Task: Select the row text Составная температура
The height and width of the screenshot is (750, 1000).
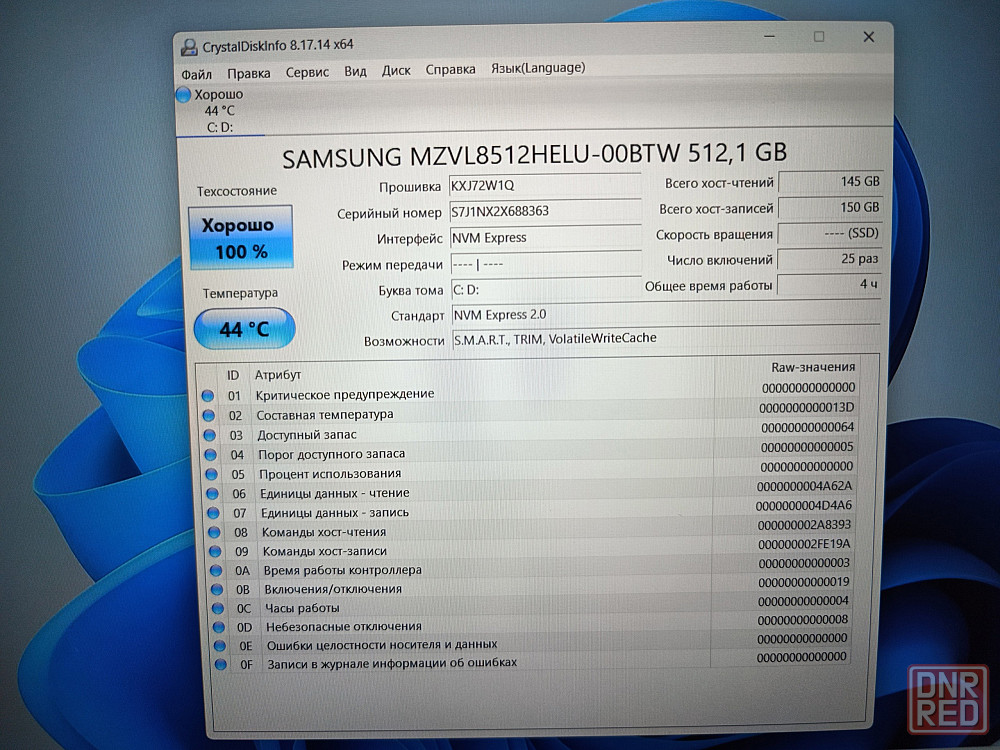Action: coord(325,415)
